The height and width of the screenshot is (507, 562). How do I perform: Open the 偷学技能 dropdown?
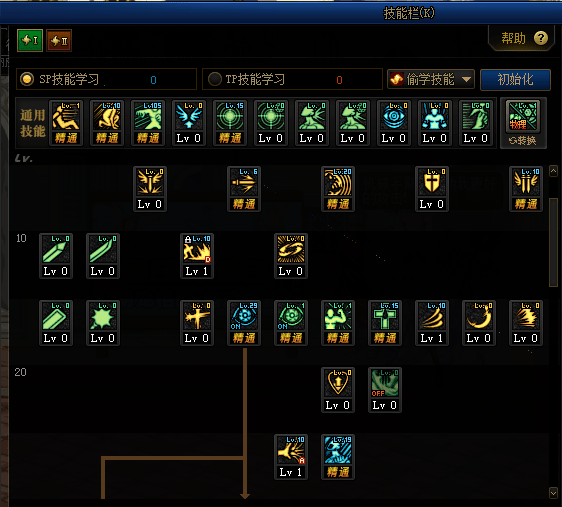click(x=431, y=79)
